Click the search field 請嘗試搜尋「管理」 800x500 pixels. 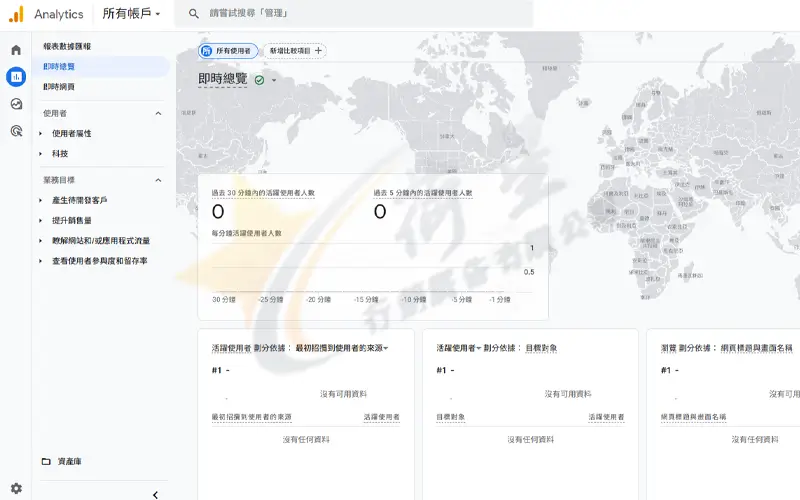click(x=354, y=14)
